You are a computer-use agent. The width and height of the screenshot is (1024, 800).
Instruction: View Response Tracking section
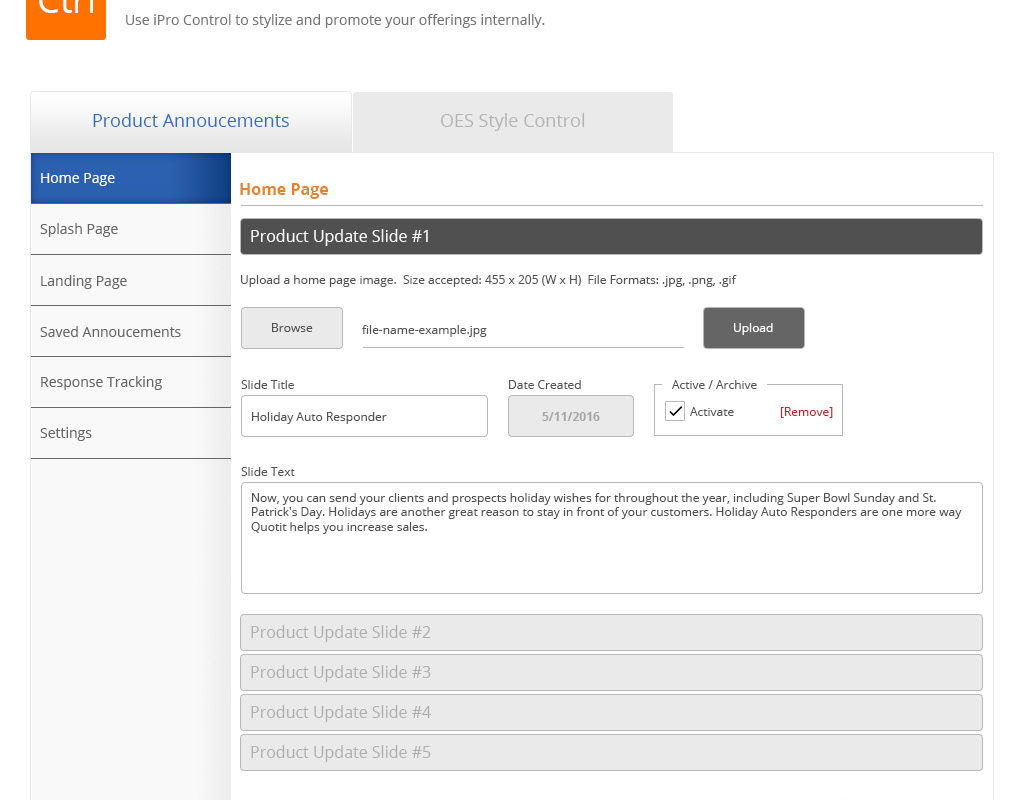point(130,382)
